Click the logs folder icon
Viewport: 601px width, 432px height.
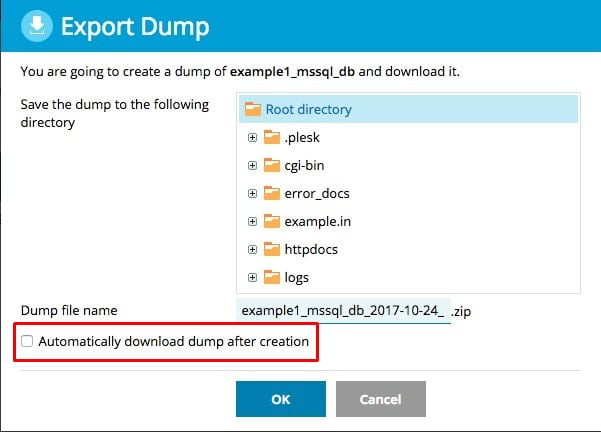pyautogui.click(x=272, y=277)
